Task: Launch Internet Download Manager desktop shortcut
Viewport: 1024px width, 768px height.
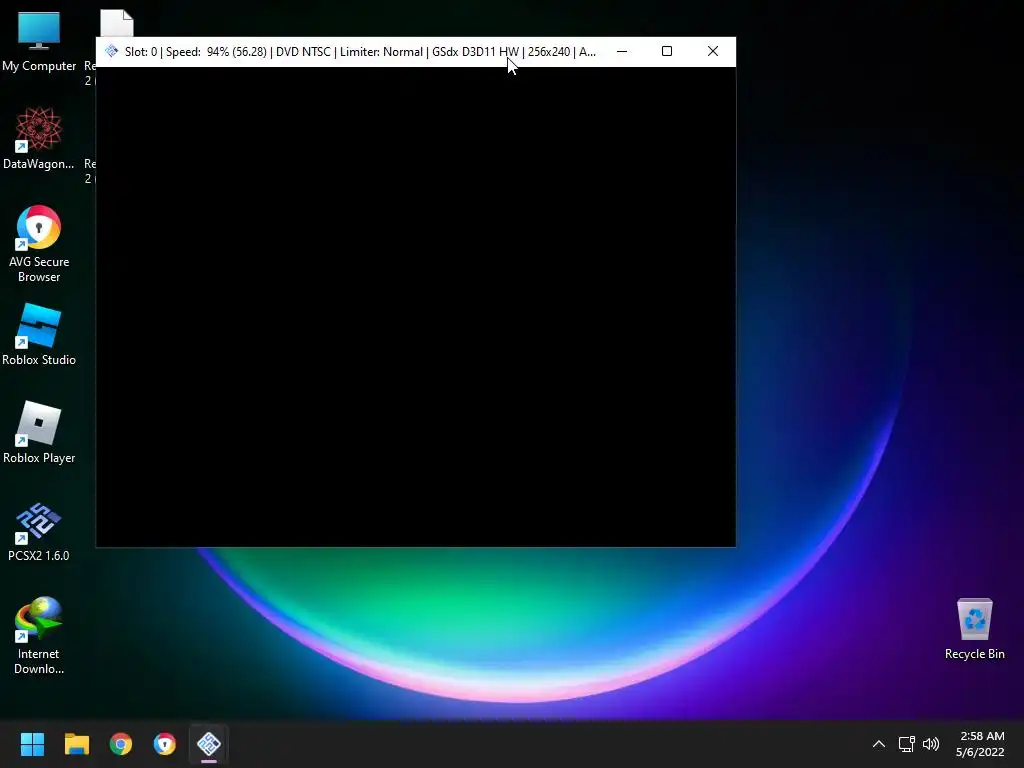Action: (39, 635)
